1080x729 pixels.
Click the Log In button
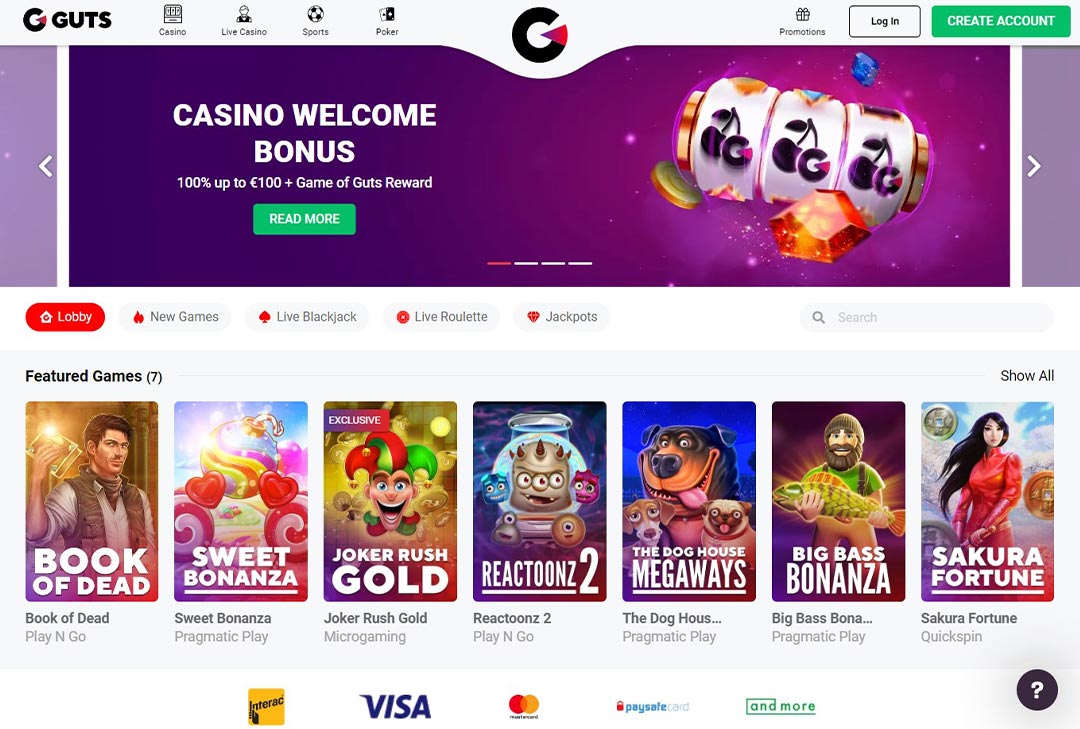click(x=884, y=21)
